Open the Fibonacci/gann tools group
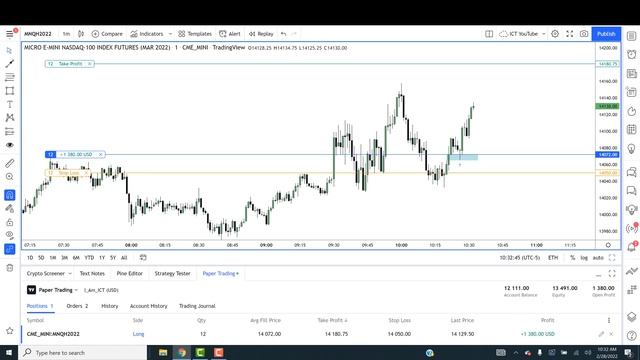Screen dimensions: 640x360 tap(9, 77)
